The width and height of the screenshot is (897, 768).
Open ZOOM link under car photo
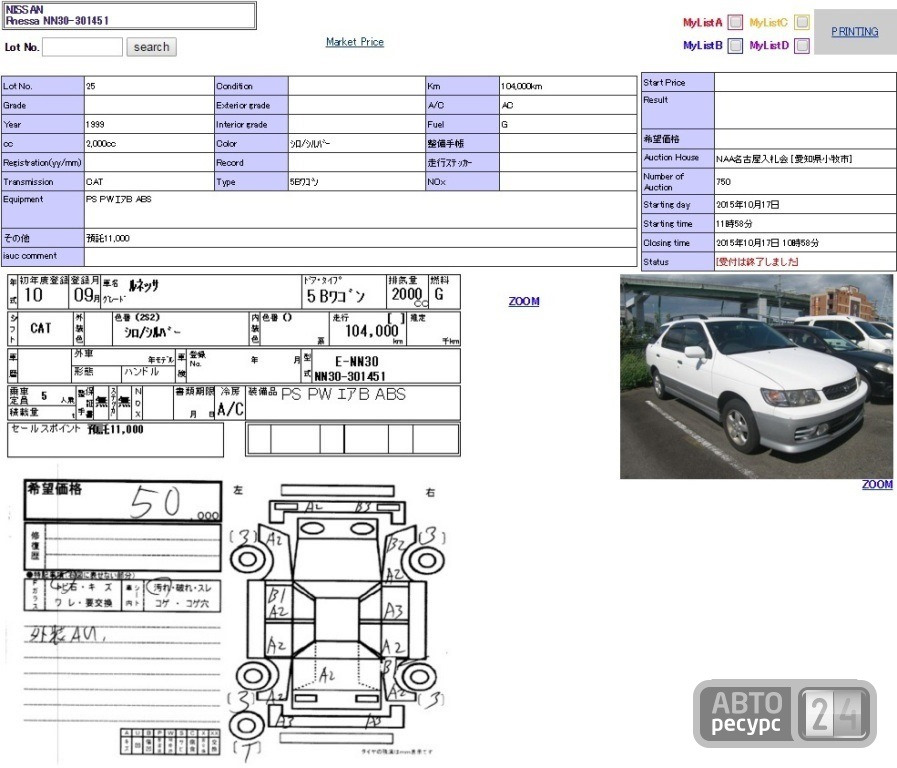pos(877,484)
